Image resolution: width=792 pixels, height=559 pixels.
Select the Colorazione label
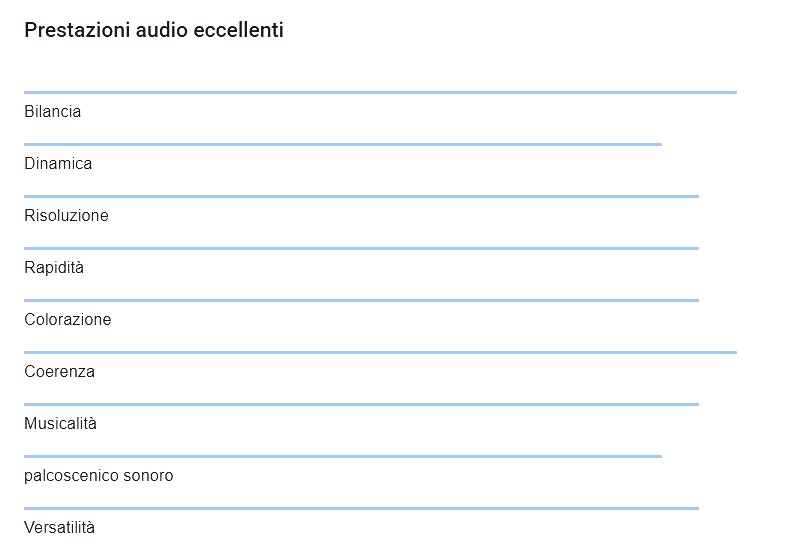[68, 320]
